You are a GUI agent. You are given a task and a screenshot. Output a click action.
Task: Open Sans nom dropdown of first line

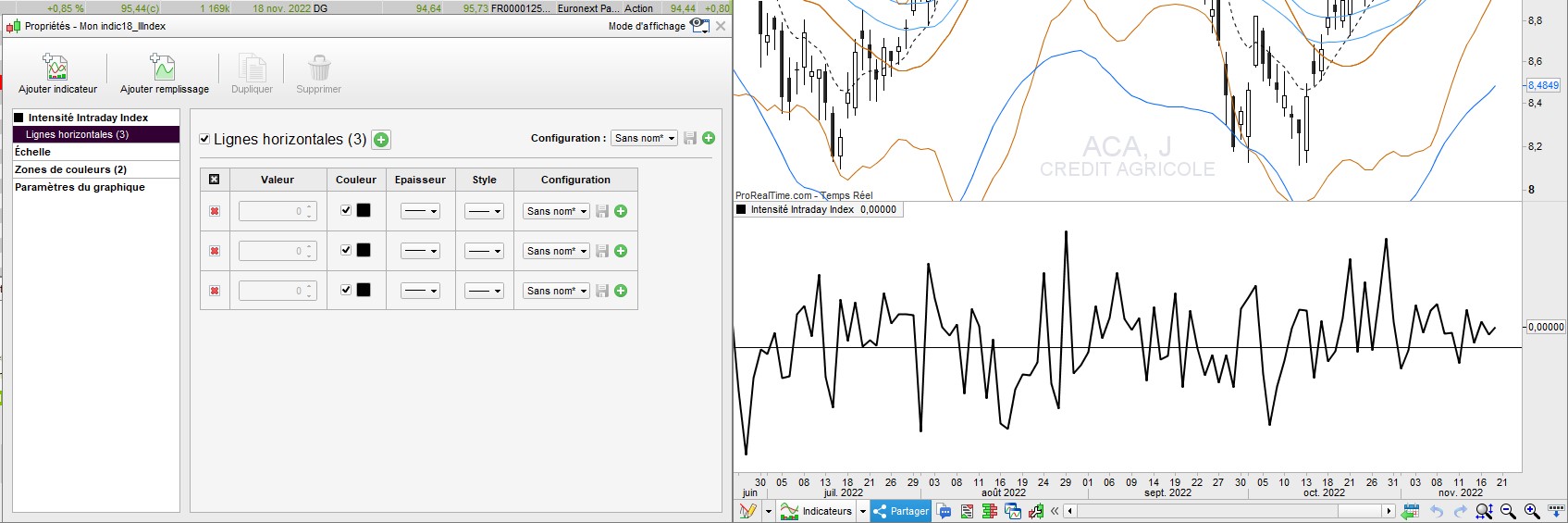coord(556,211)
